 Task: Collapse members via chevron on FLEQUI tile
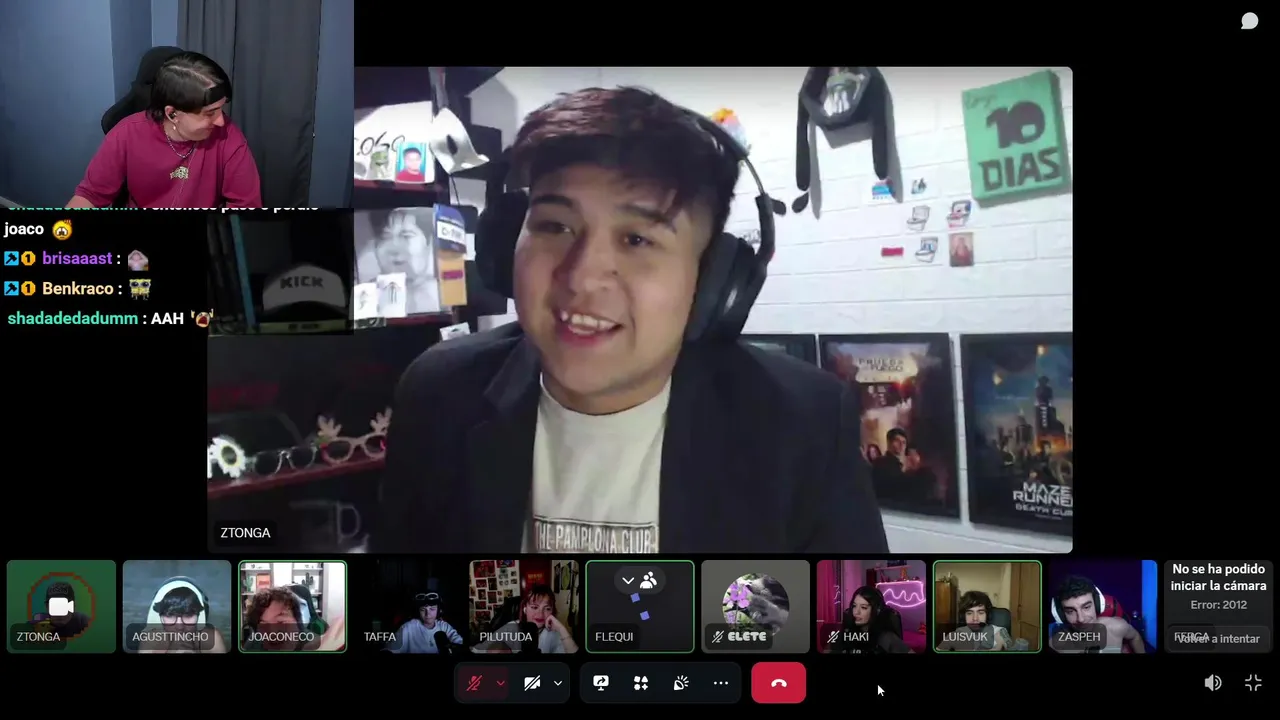pyautogui.click(x=628, y=581)
